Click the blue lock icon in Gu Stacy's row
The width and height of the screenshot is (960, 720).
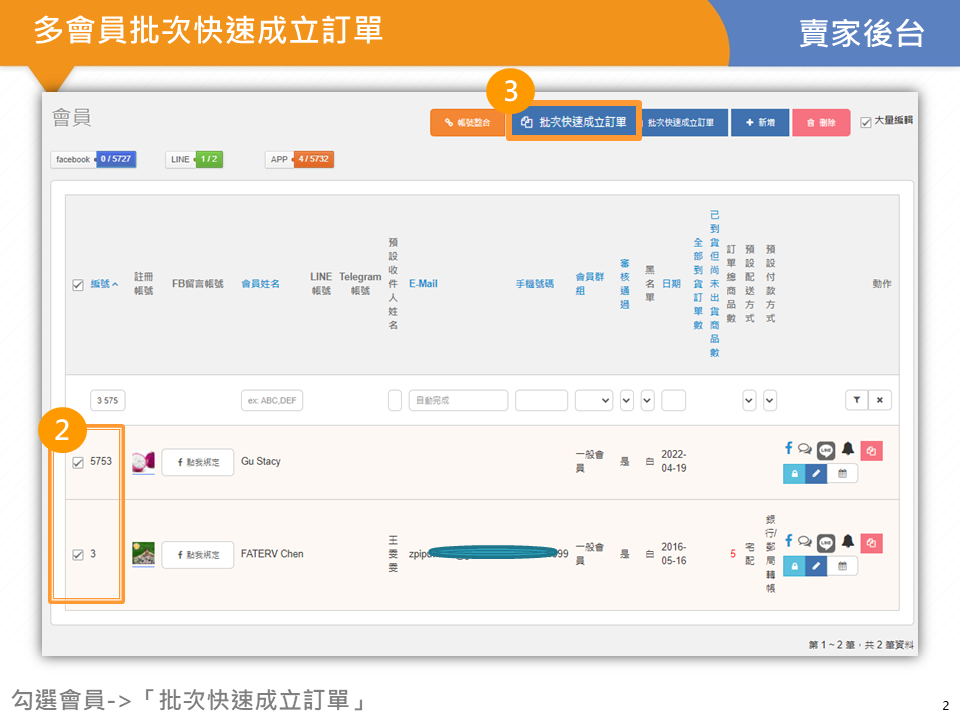[794, 473]
